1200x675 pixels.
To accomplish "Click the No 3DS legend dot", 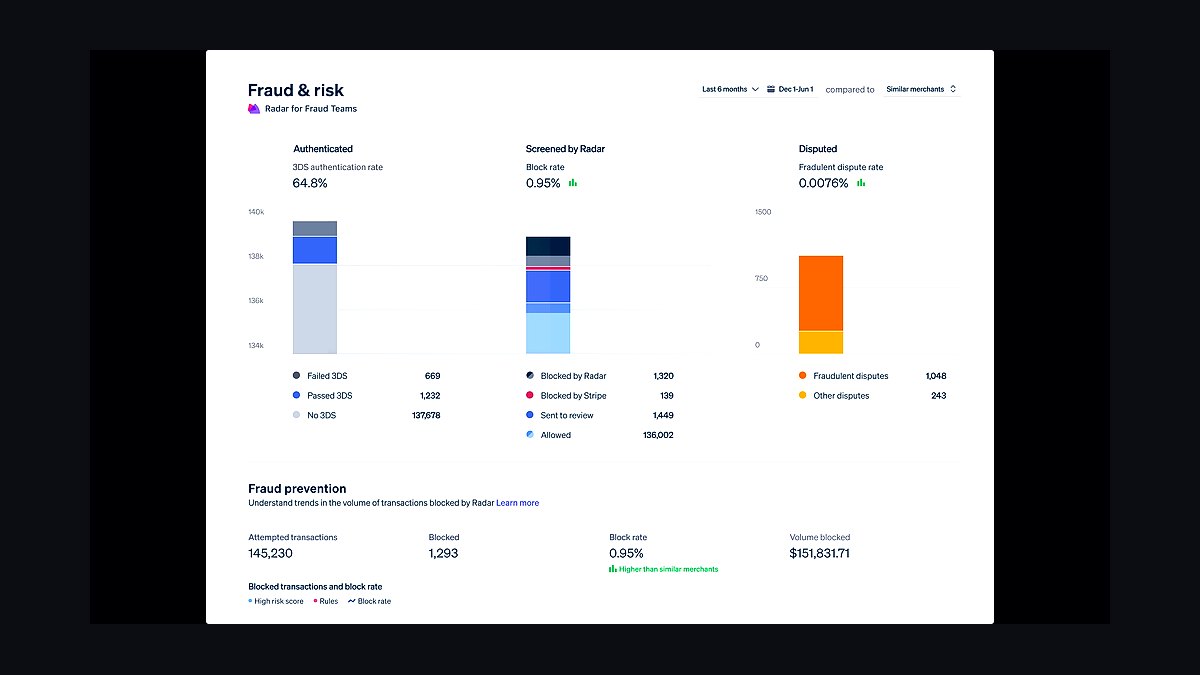I will pyautogui.click(x=296, y=415).
